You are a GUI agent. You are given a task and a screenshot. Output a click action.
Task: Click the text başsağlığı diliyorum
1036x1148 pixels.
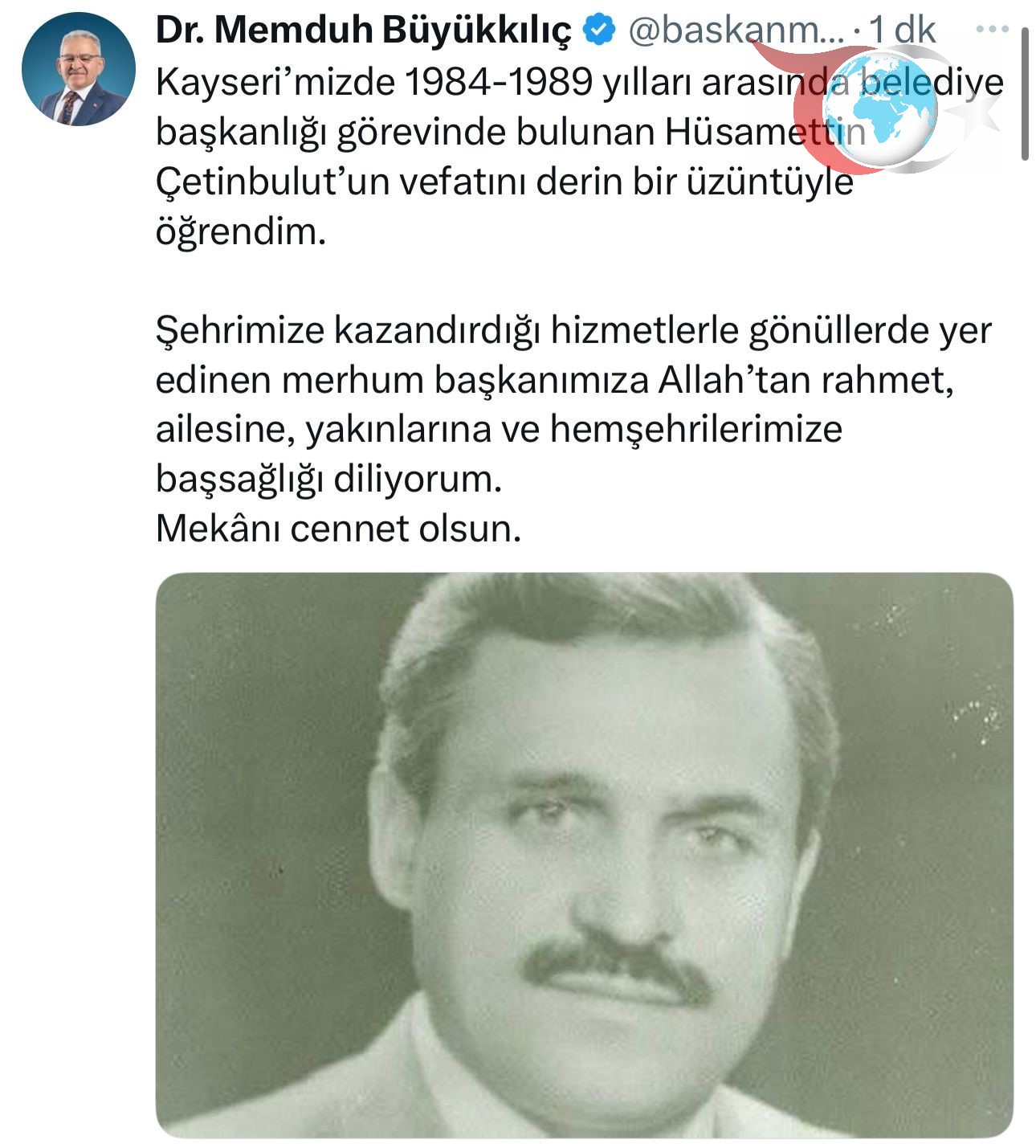tap(328, 480)
